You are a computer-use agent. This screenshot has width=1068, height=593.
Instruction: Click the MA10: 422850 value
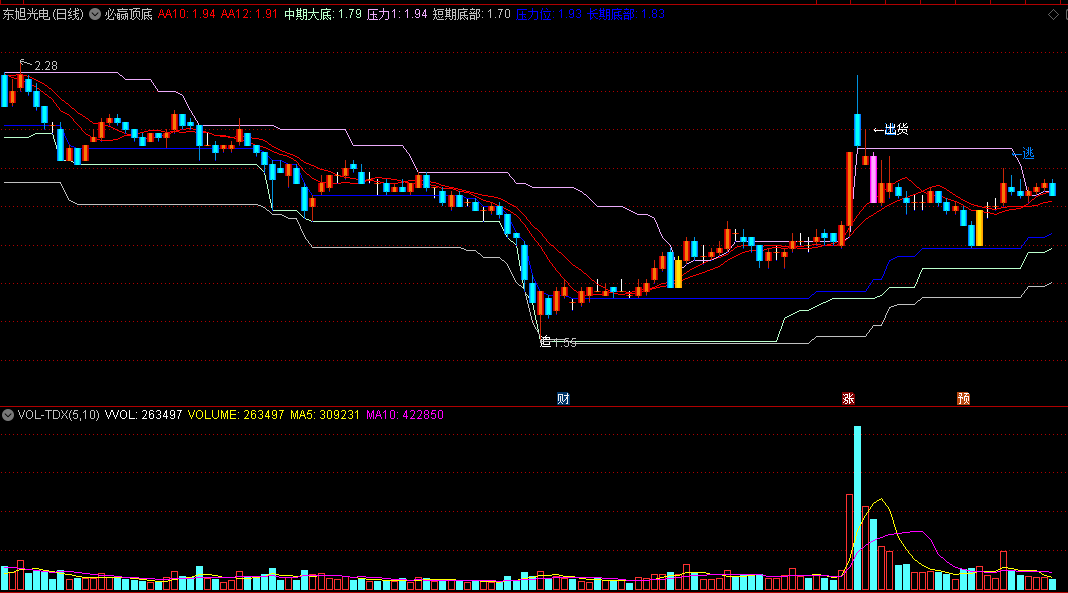pos(405,415)
